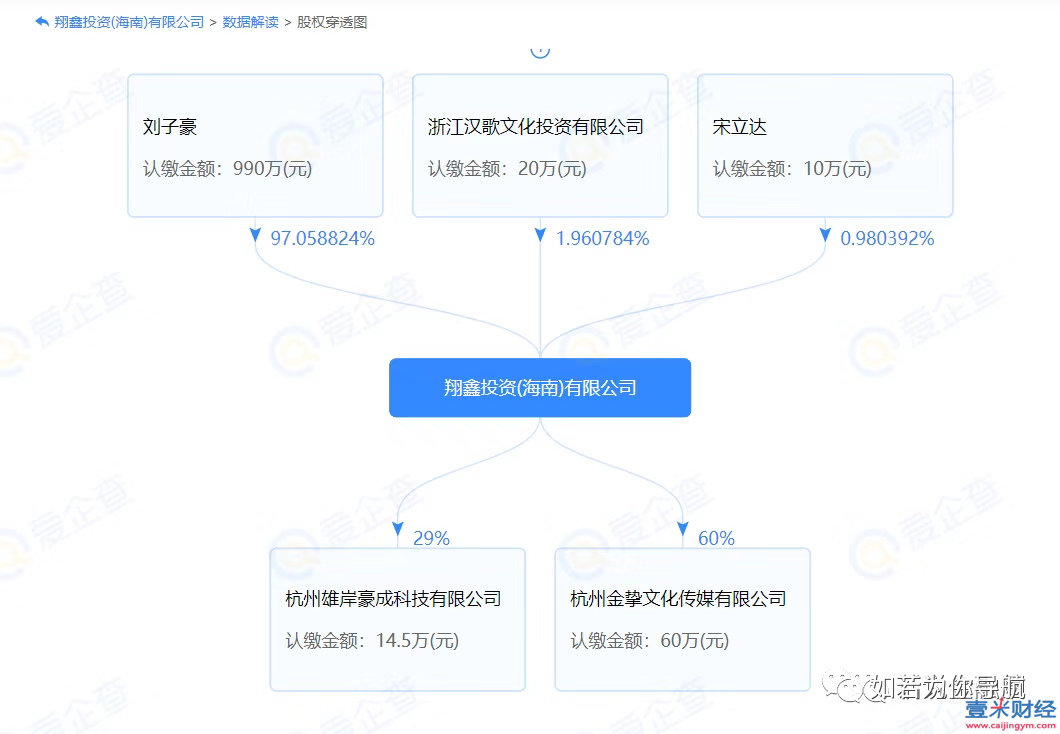Click central node 翔鑫投资(海南)有限公司

pyautogui.click(x=539, y=387)
